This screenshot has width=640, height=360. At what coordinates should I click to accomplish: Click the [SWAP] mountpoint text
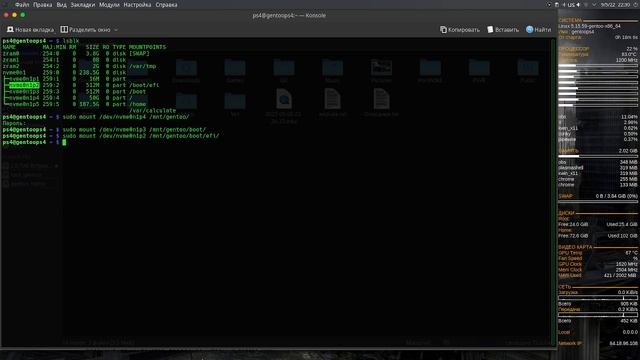(x=139, y=53)
